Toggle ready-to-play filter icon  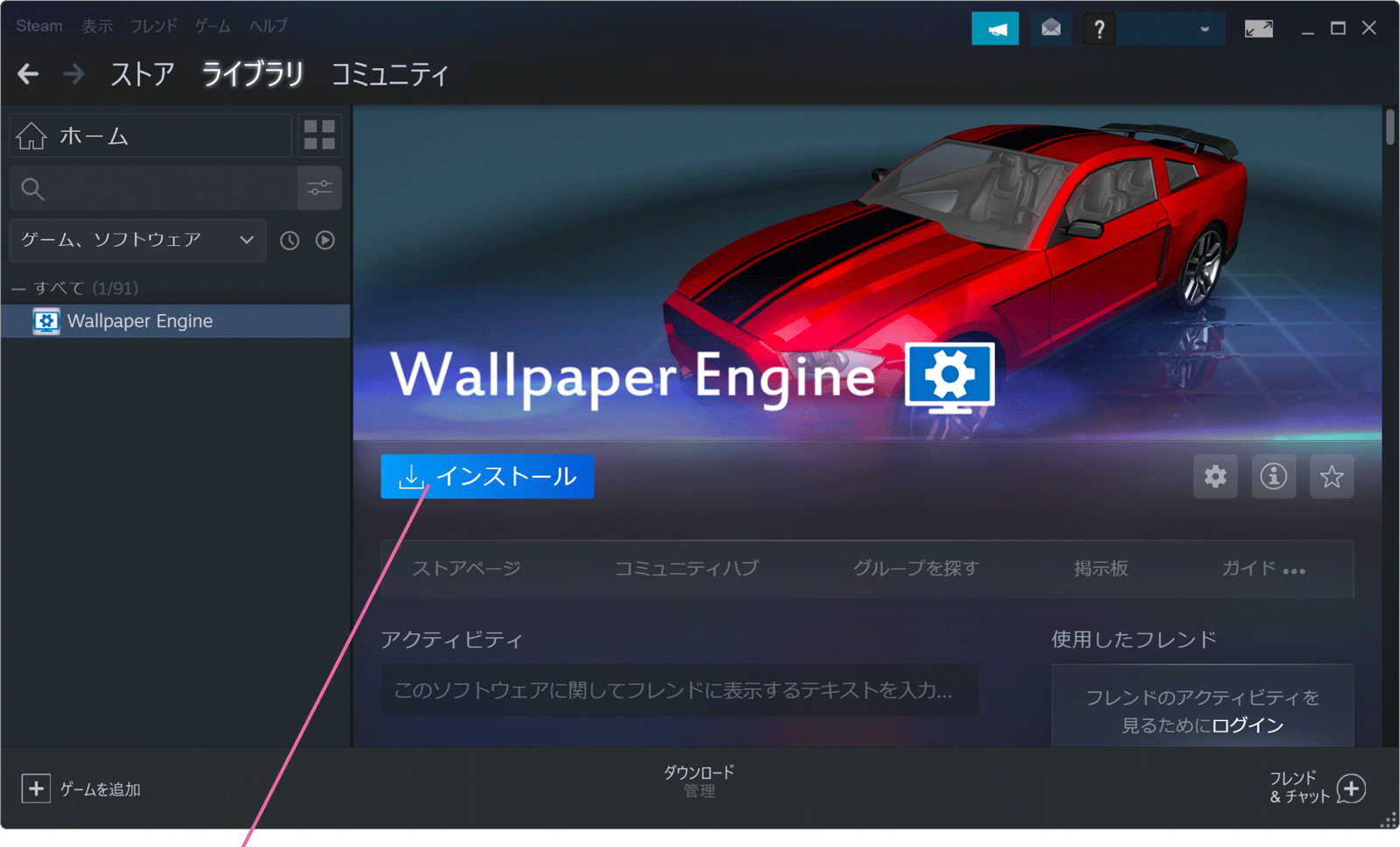pos(325,240)
